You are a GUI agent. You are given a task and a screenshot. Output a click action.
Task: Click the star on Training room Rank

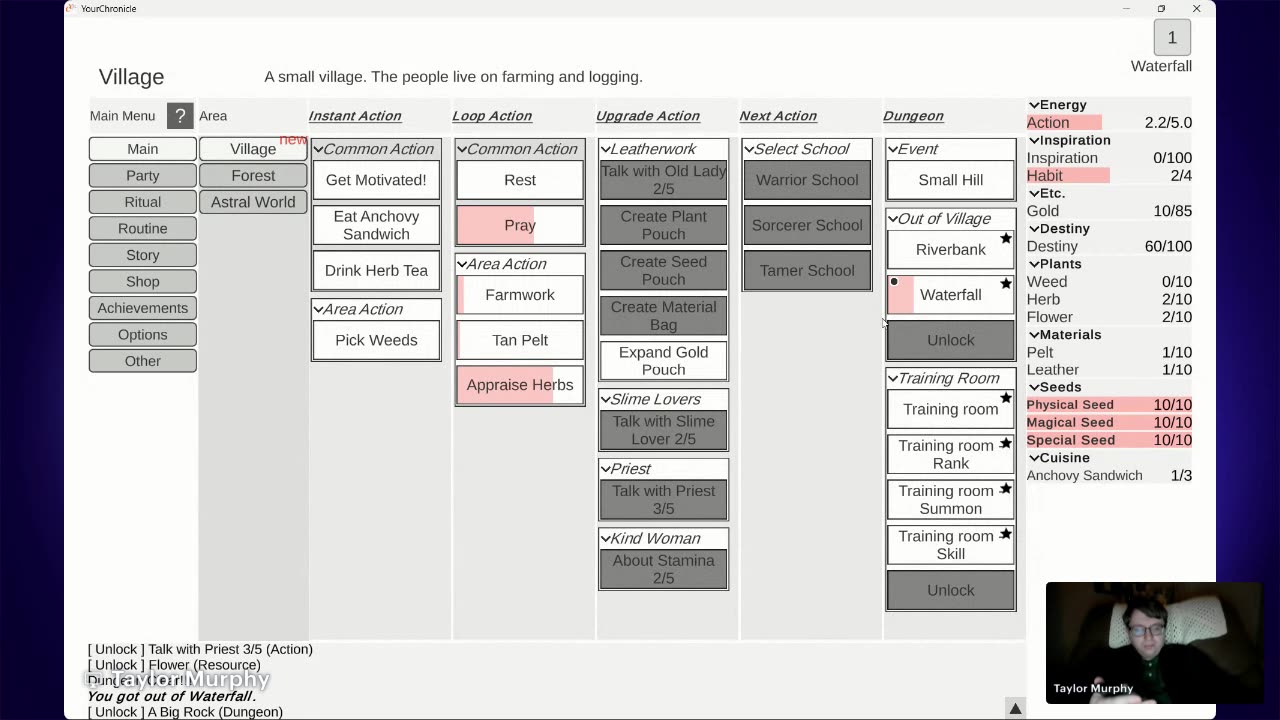tap(1006, 444)
